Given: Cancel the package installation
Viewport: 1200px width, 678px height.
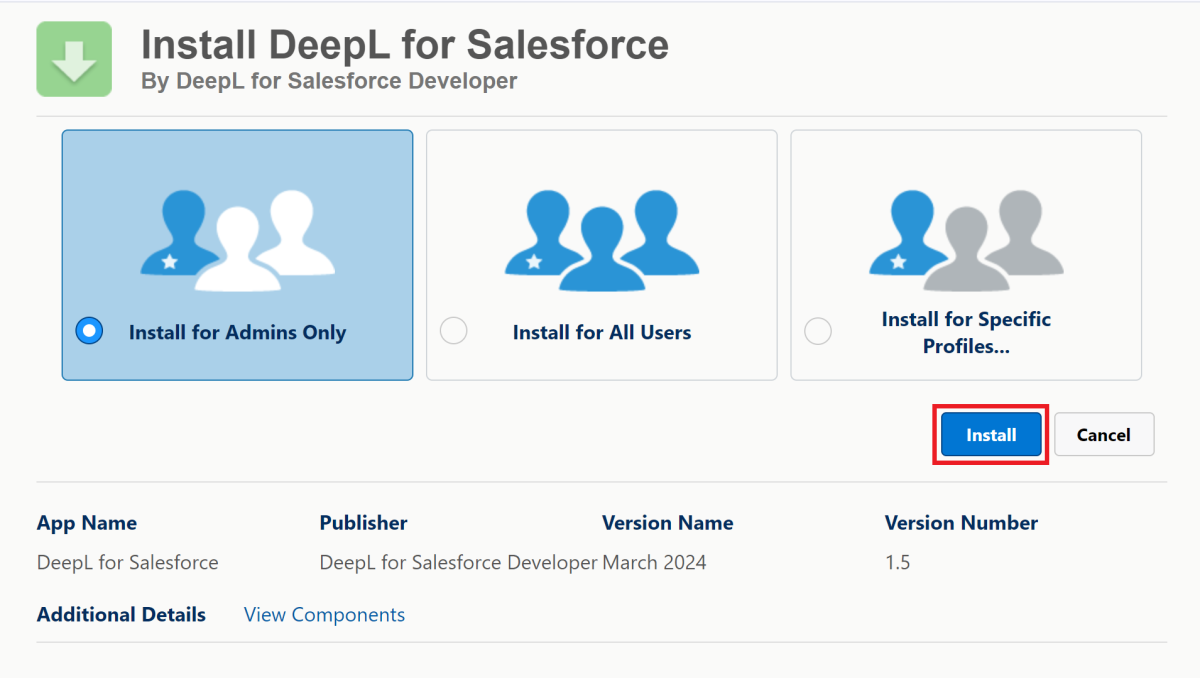Looking at the screenshot, I should [1103, 435].
